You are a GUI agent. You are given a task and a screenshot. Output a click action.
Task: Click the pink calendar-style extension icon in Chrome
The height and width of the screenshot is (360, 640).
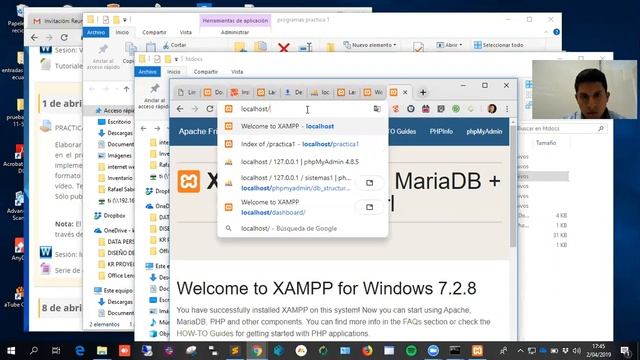pos(426,109)
